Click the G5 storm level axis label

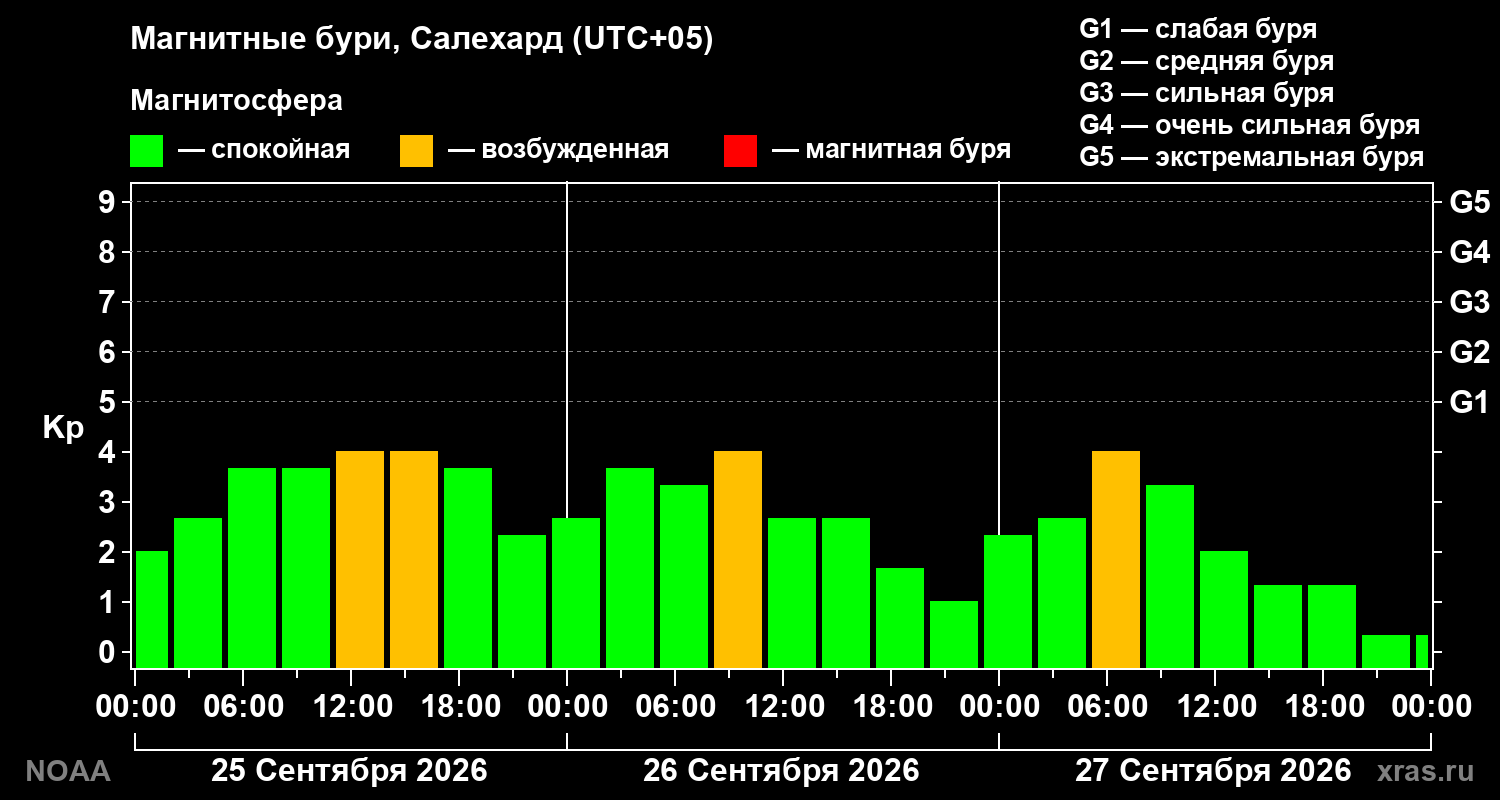pos(1469,202)
